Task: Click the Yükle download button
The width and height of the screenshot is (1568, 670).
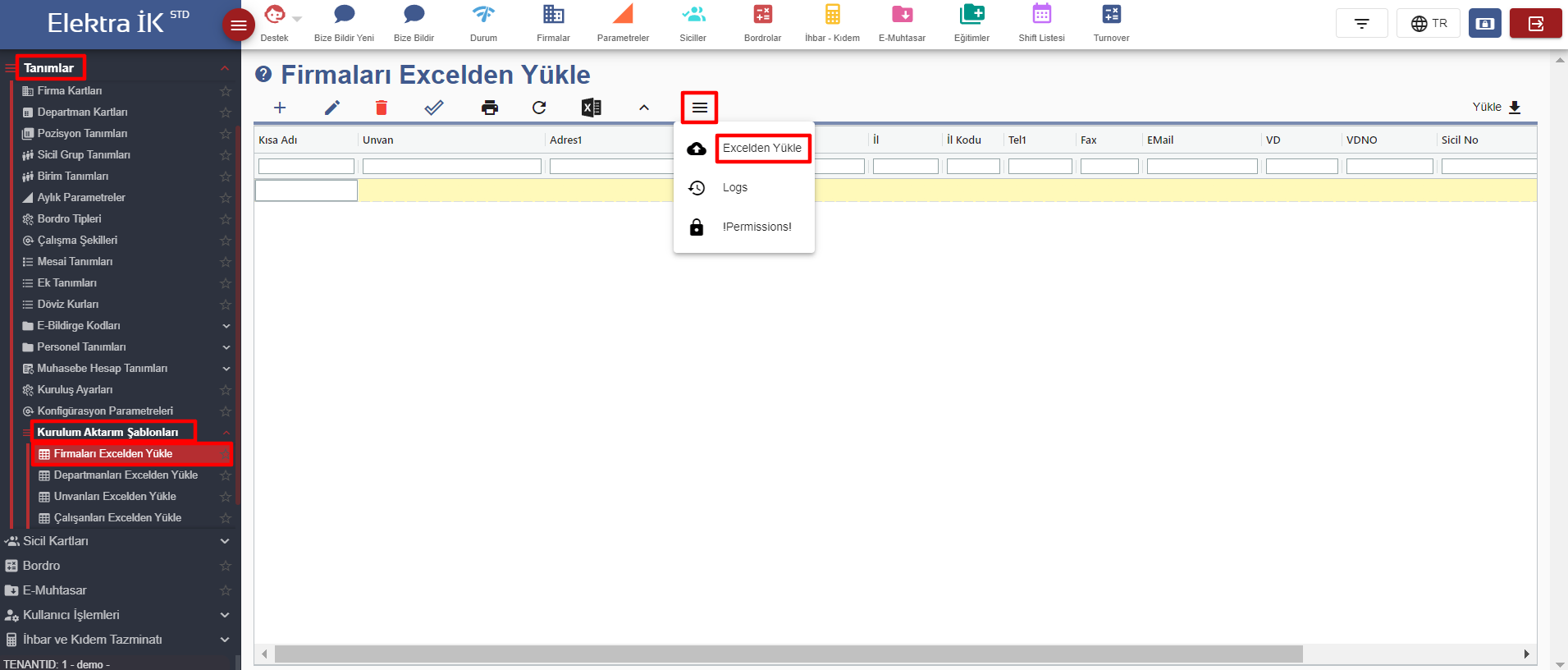Action: 1497,107
